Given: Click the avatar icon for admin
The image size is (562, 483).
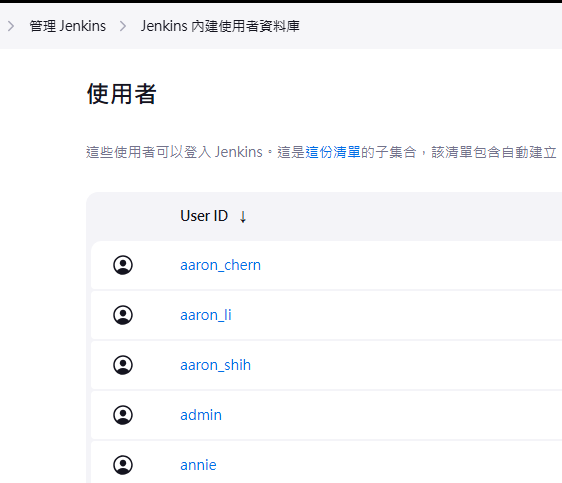Looking at the screenshot, I should tap(123, 415).
